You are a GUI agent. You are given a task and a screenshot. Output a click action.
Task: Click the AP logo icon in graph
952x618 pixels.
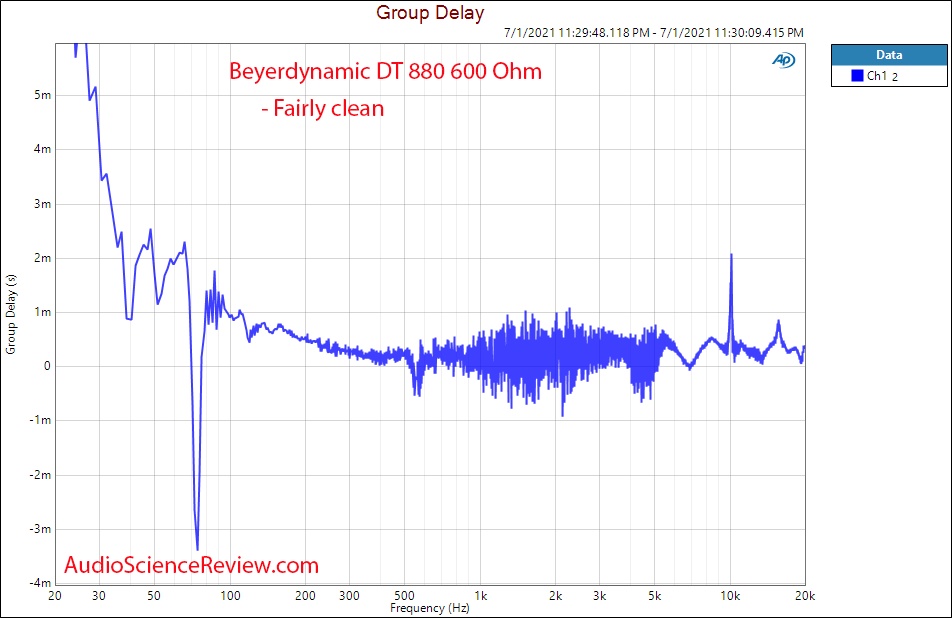pyautogui.click(x=784, y=60)
